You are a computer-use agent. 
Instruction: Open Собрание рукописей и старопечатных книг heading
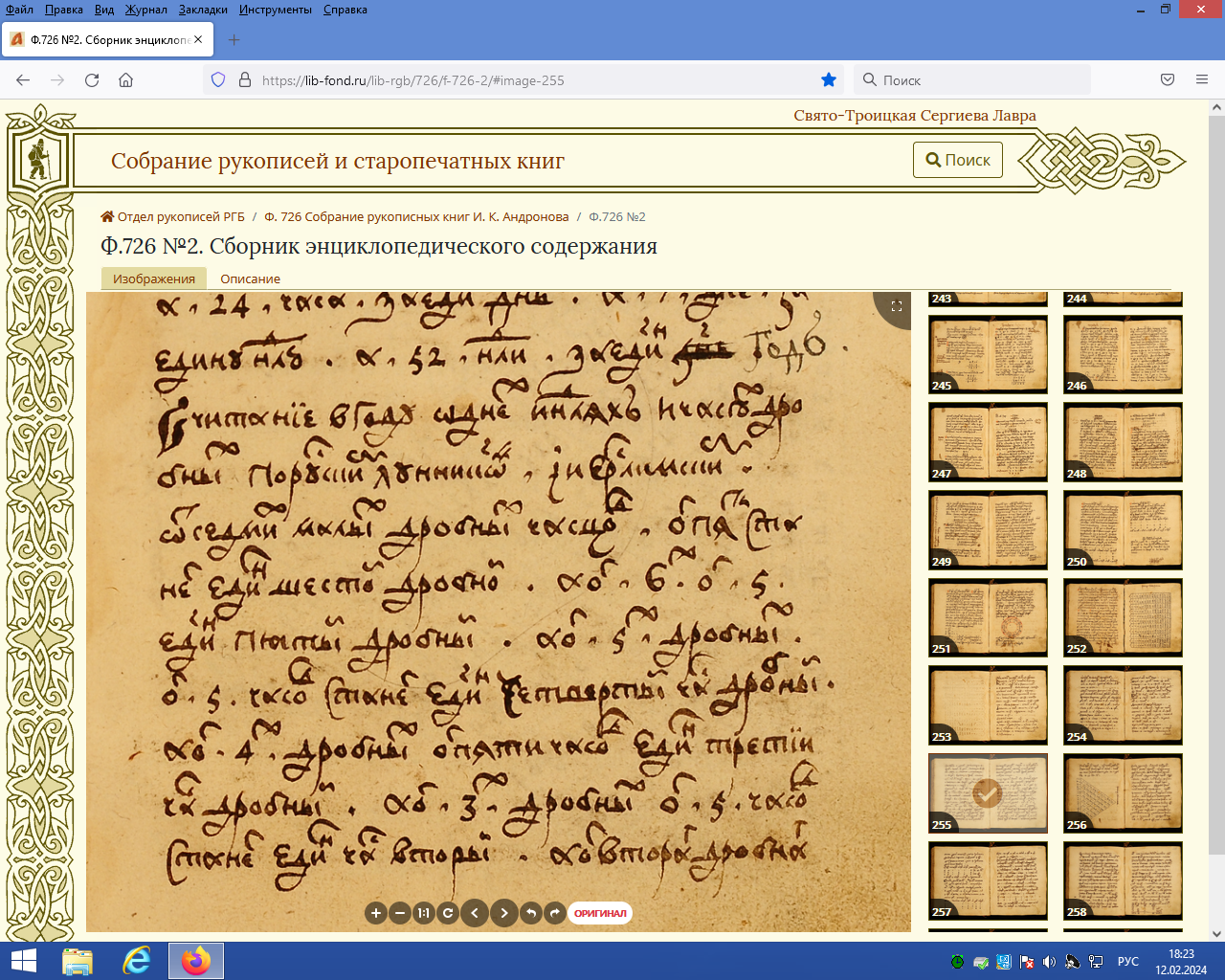coord(338,161)
